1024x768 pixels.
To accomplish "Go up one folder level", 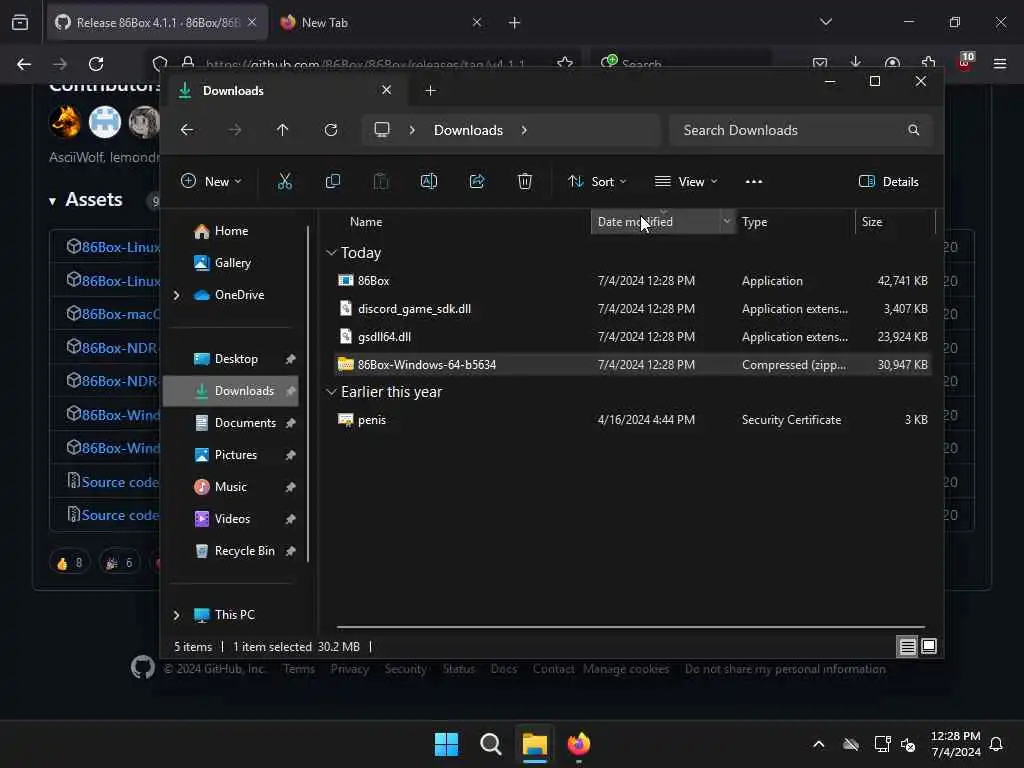I will [x=282, y=130].
